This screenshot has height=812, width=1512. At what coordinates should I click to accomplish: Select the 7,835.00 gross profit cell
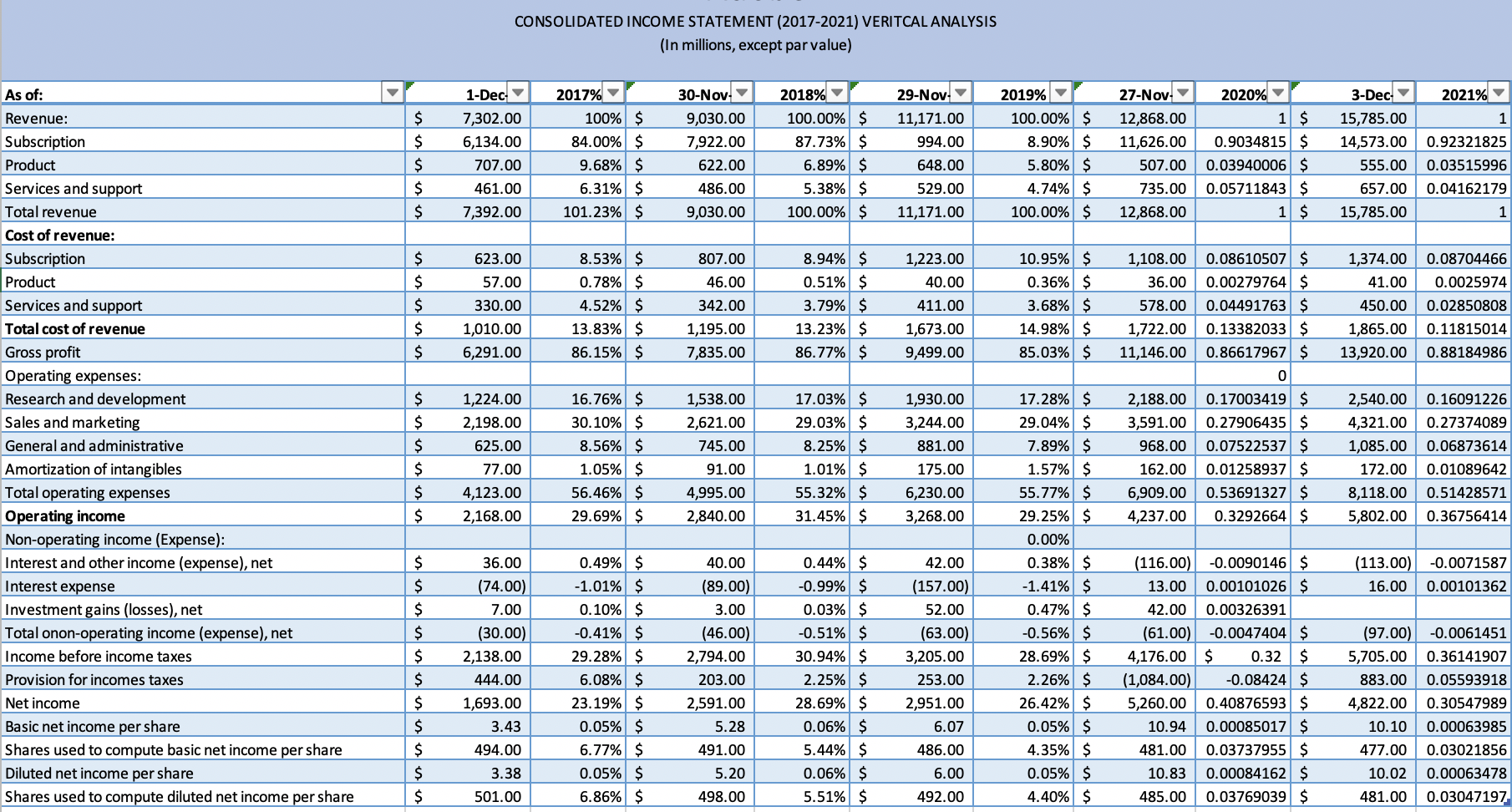pos(690,353)
